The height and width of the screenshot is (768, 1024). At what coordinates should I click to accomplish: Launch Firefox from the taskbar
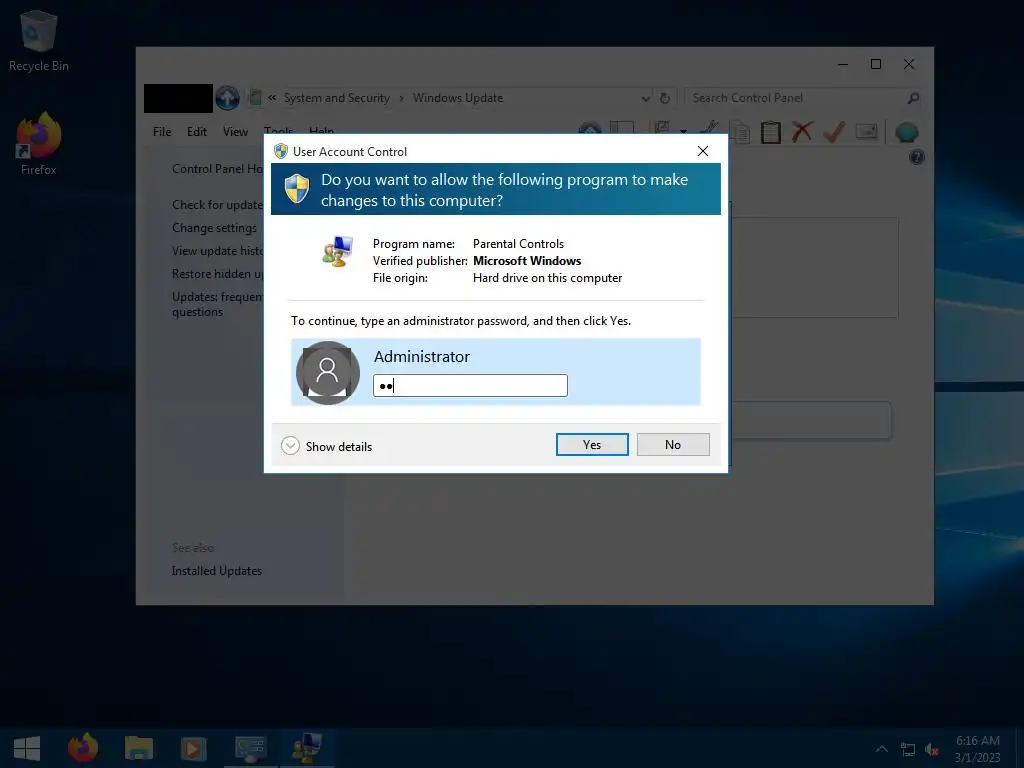coord(83,748)
